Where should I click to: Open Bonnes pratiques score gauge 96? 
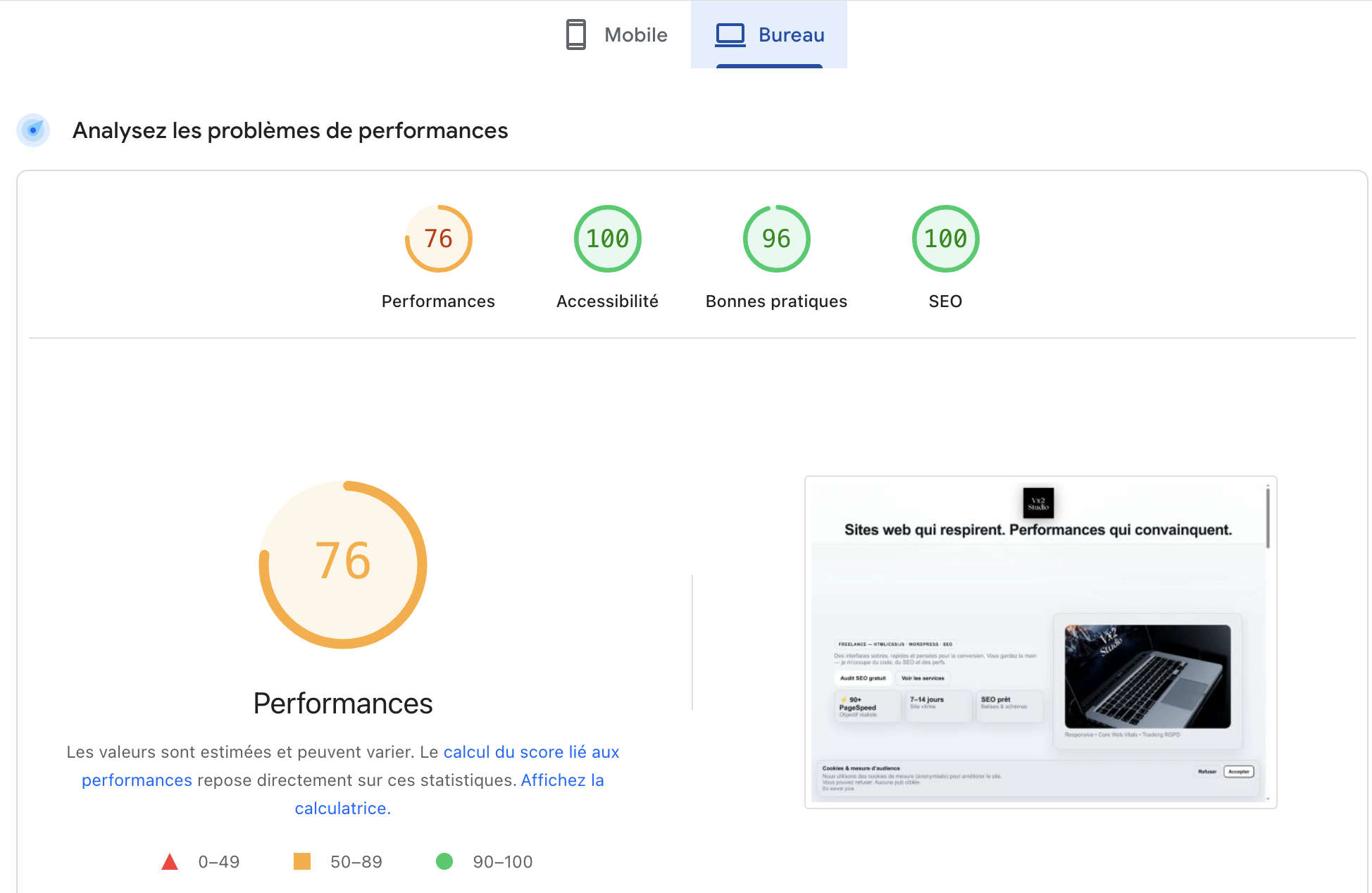coord(776,239)
